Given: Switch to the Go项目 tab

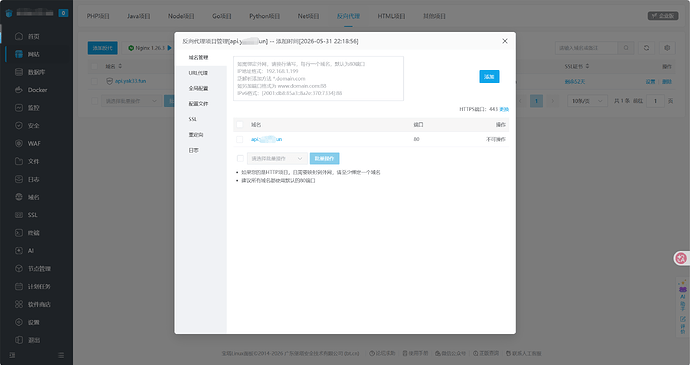Looking at the screenshot, I should pyautogui.click(x=221, y=16).
